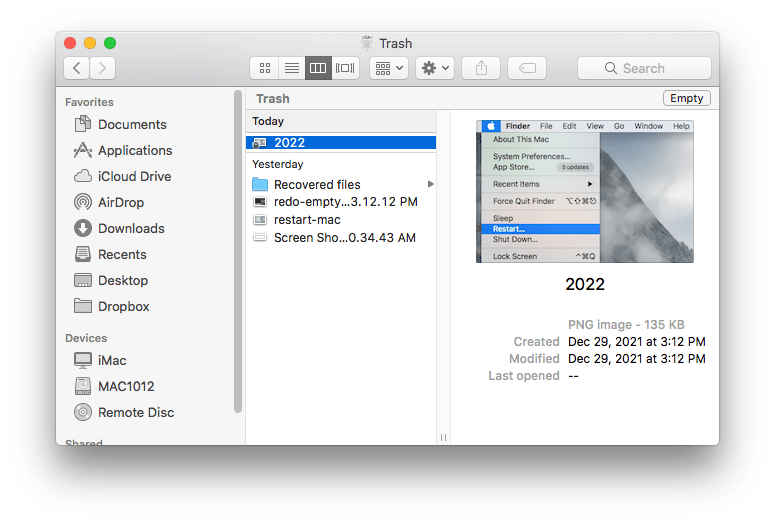This screenshot has width=775, height=525.
Task: Click the PNG image - 135 KB label
Action: 626,325
